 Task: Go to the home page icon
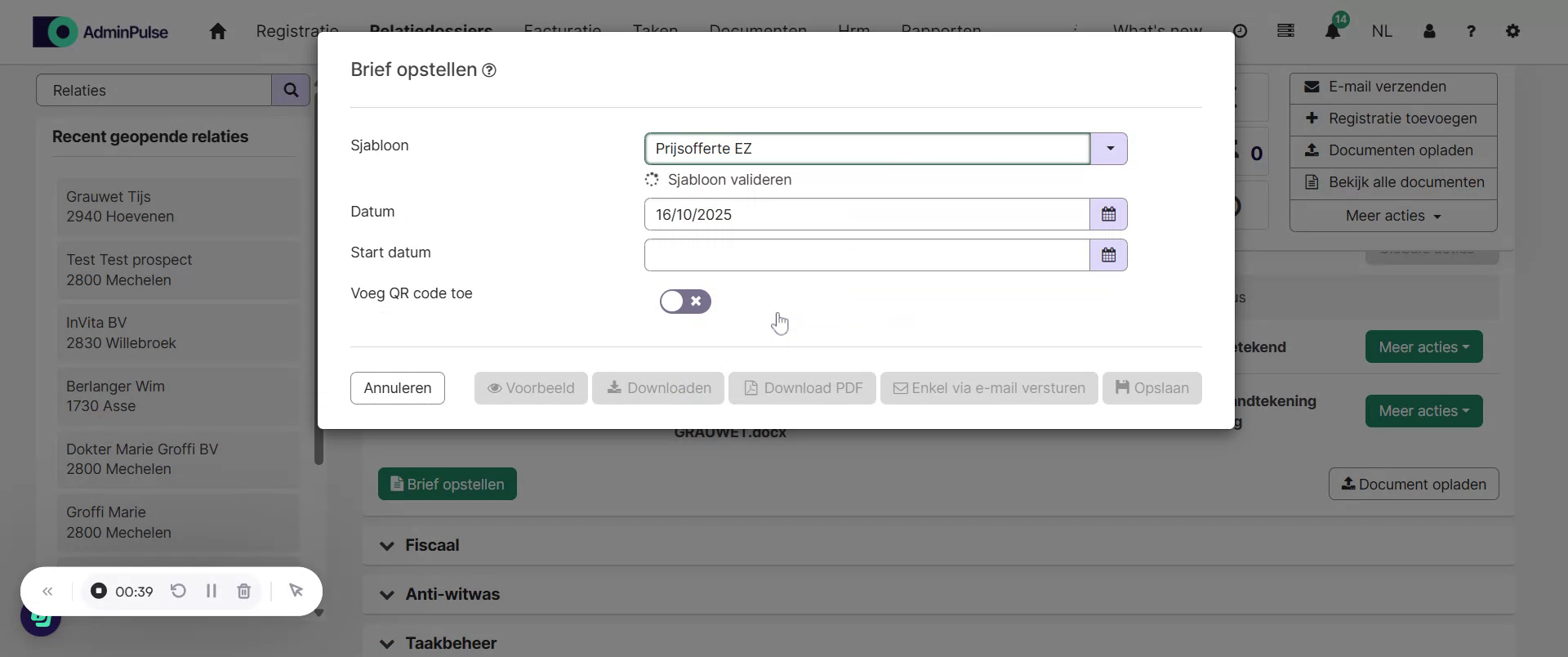coord(217,31)
